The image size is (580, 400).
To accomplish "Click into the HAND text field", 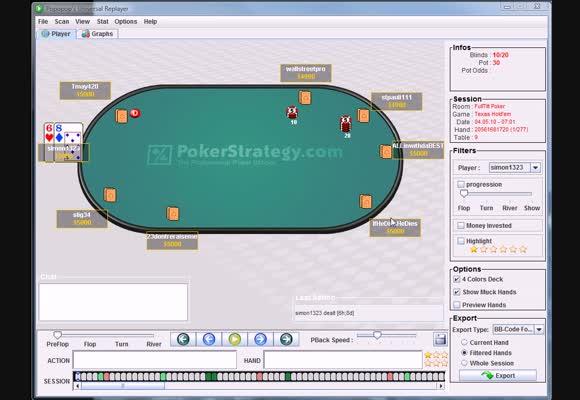I will coord(343,360).
